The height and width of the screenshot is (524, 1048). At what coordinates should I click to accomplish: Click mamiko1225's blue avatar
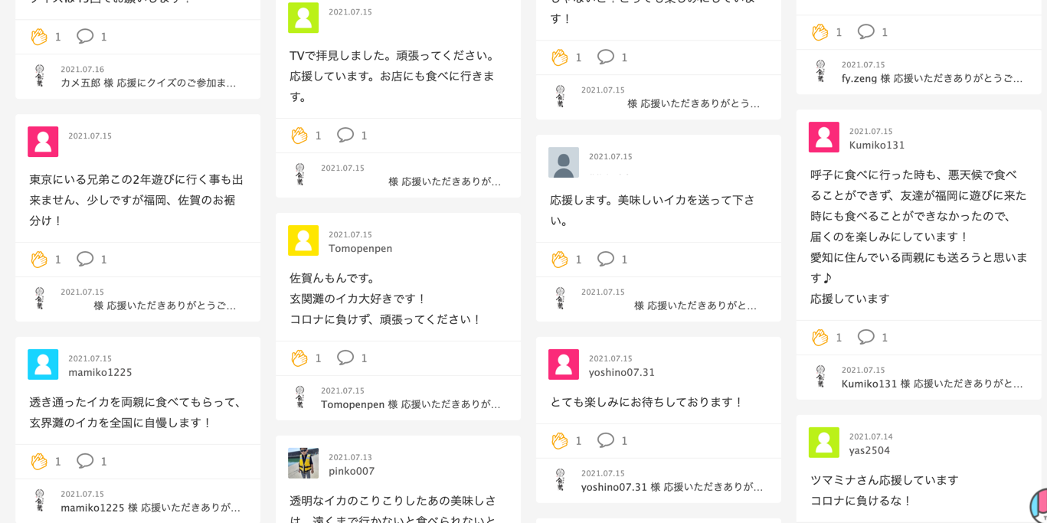point(43,364)
